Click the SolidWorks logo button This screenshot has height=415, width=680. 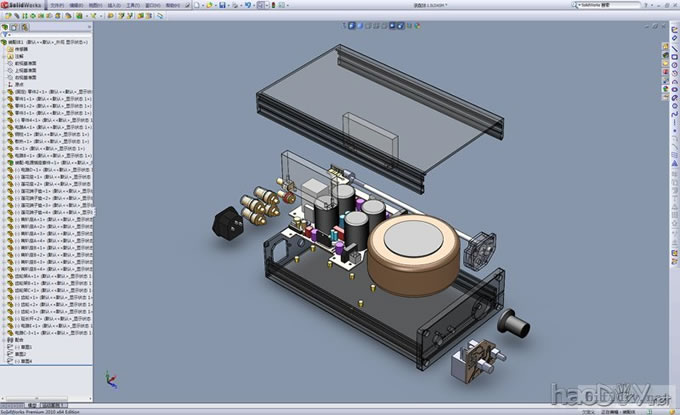[22, 5]
